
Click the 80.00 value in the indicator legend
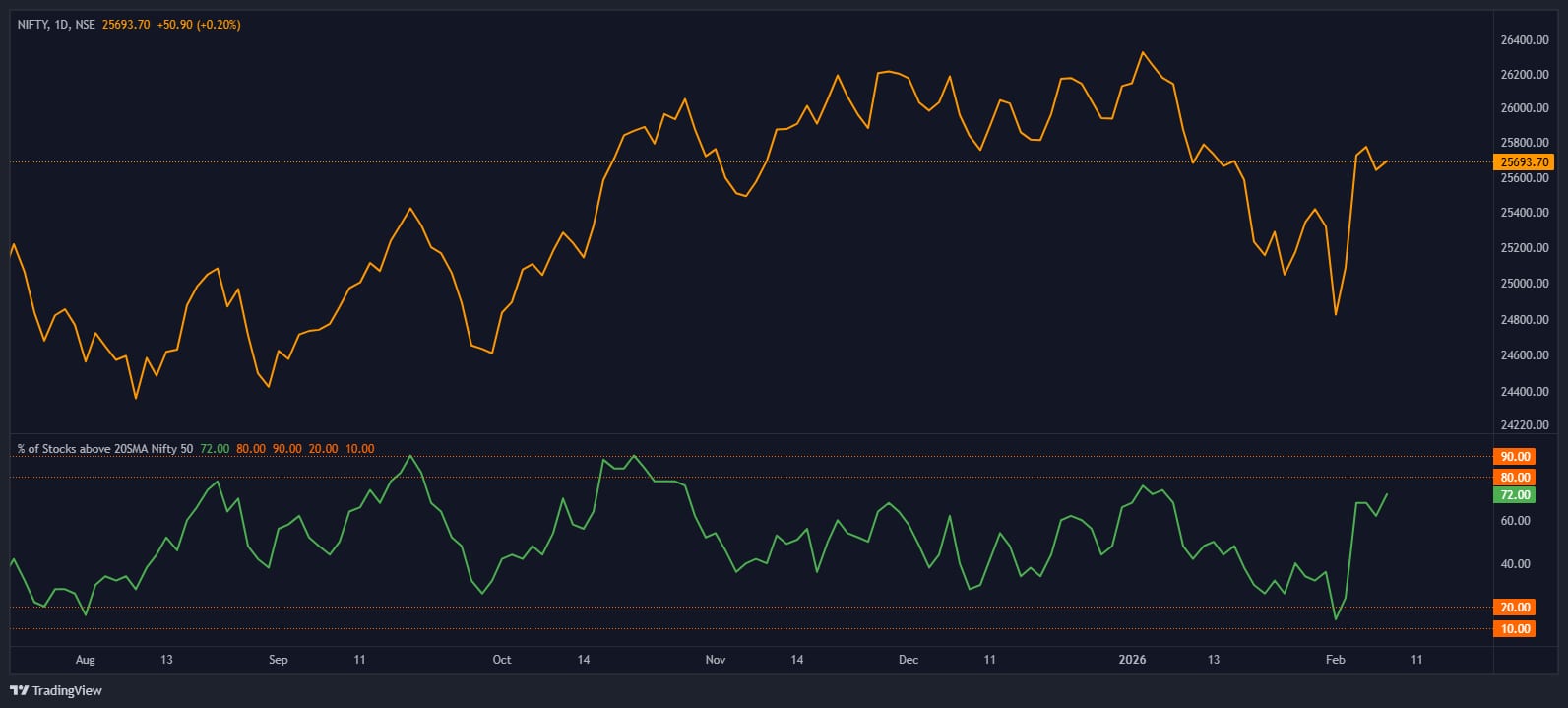click(251, 449)
